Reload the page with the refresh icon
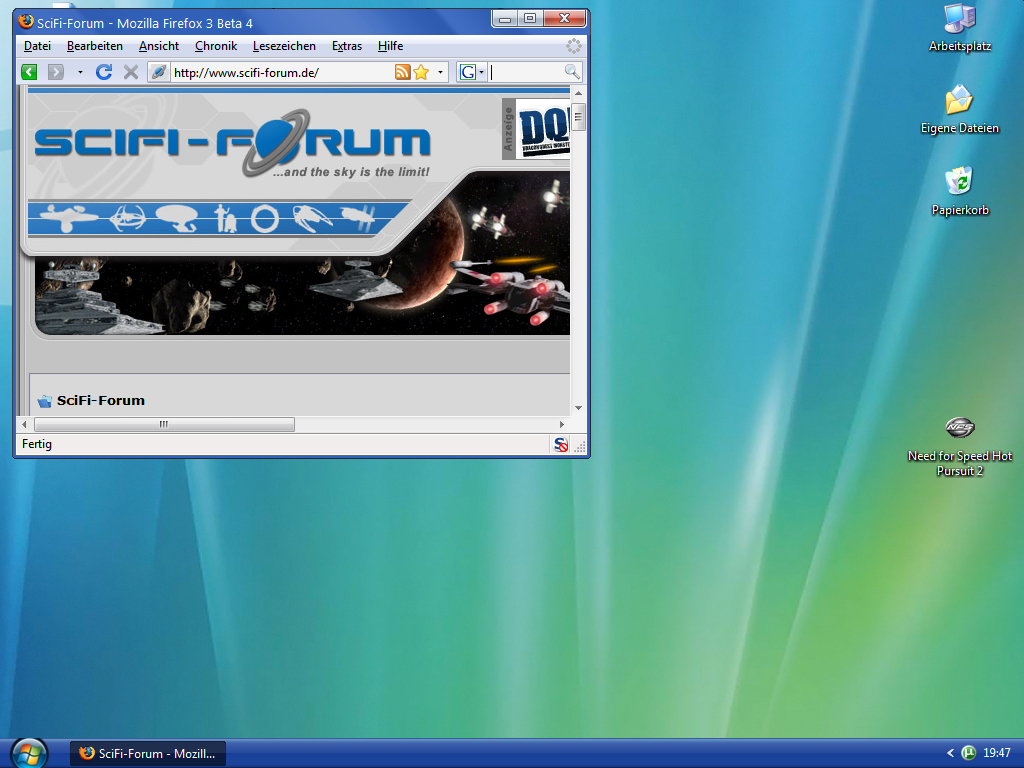 [x=104, y=72]
